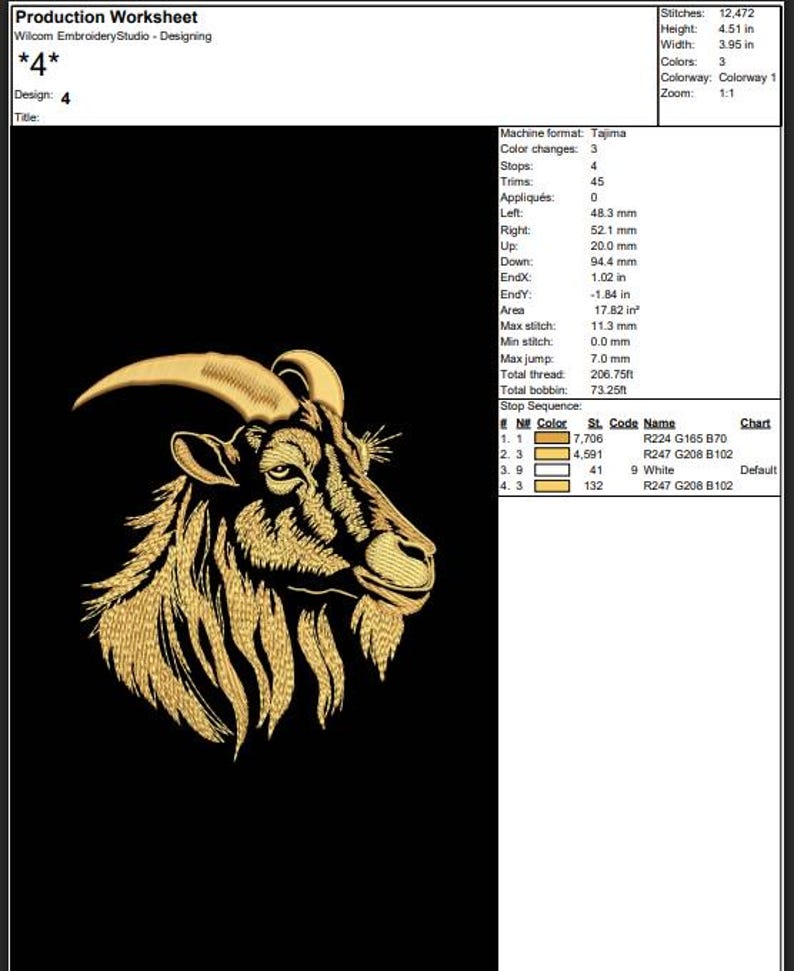Click the white swatch in stop sequence row 3
794x971 pixels.
click(551, 470)
